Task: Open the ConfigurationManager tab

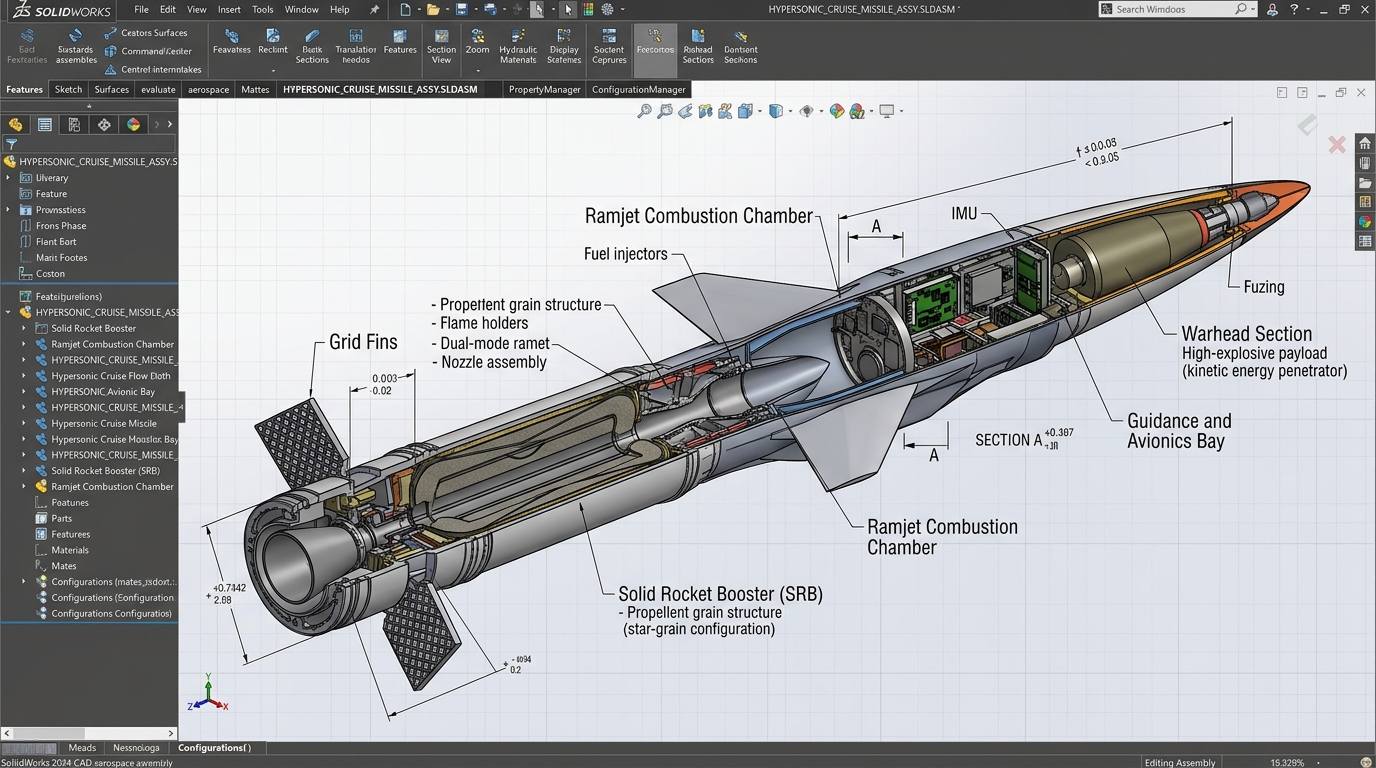Action: point(638,89)
